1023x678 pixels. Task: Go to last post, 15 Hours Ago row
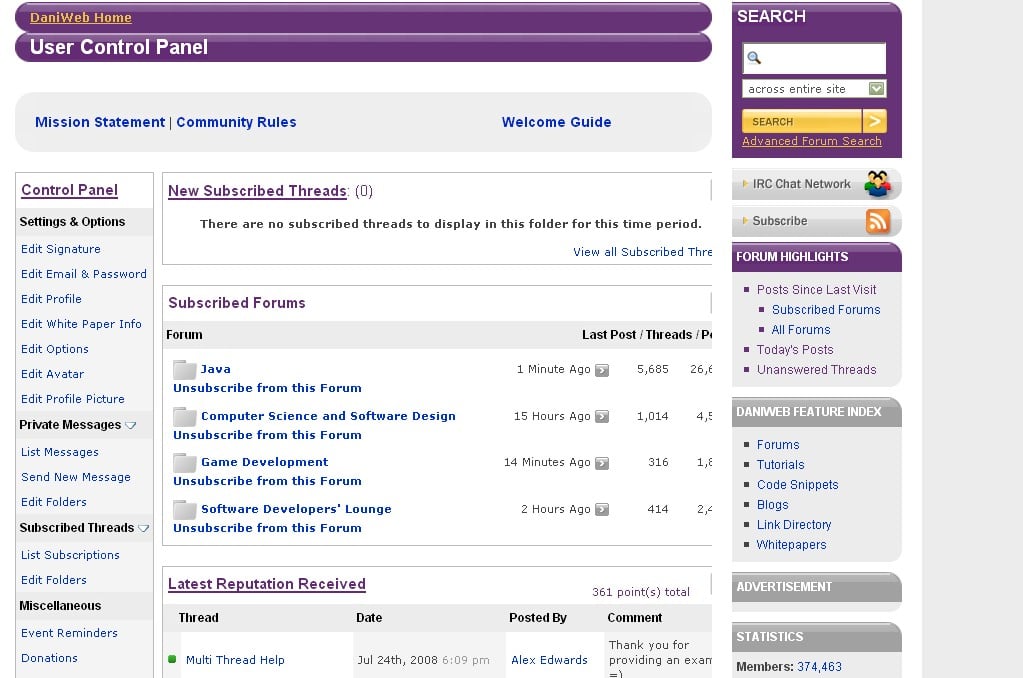tap(602, 416)
